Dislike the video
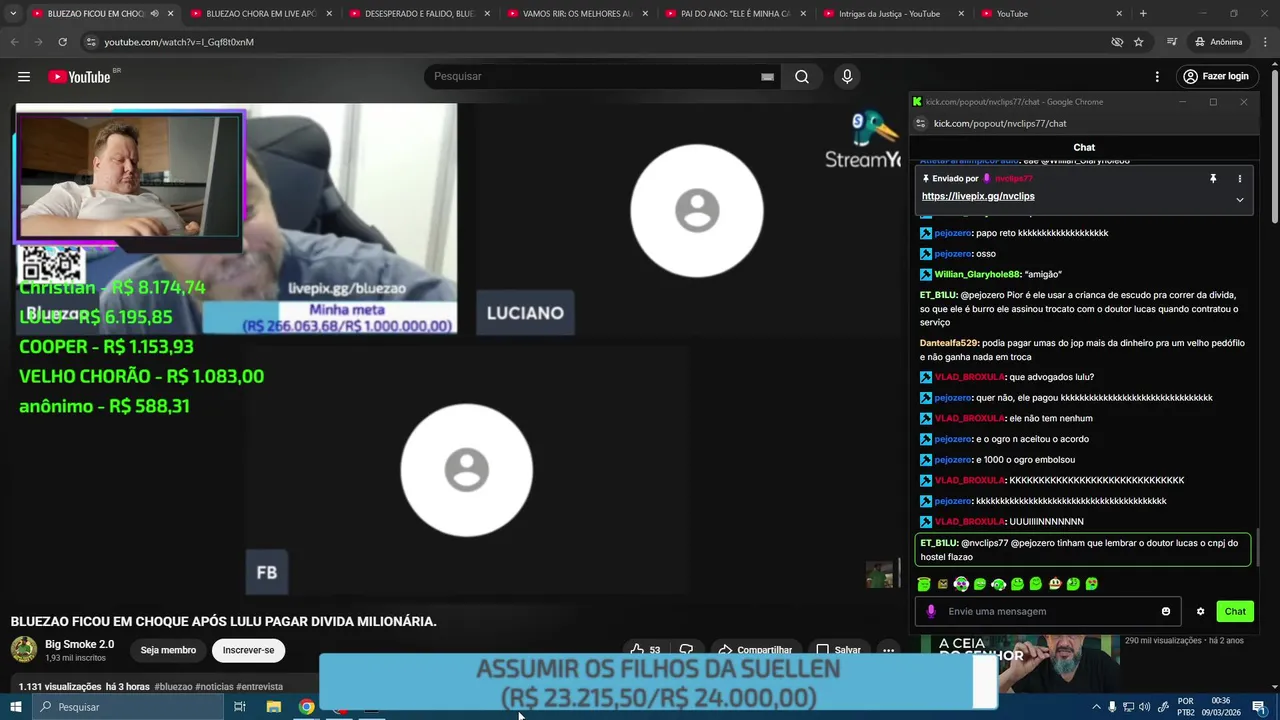 (x=686, y=650)
